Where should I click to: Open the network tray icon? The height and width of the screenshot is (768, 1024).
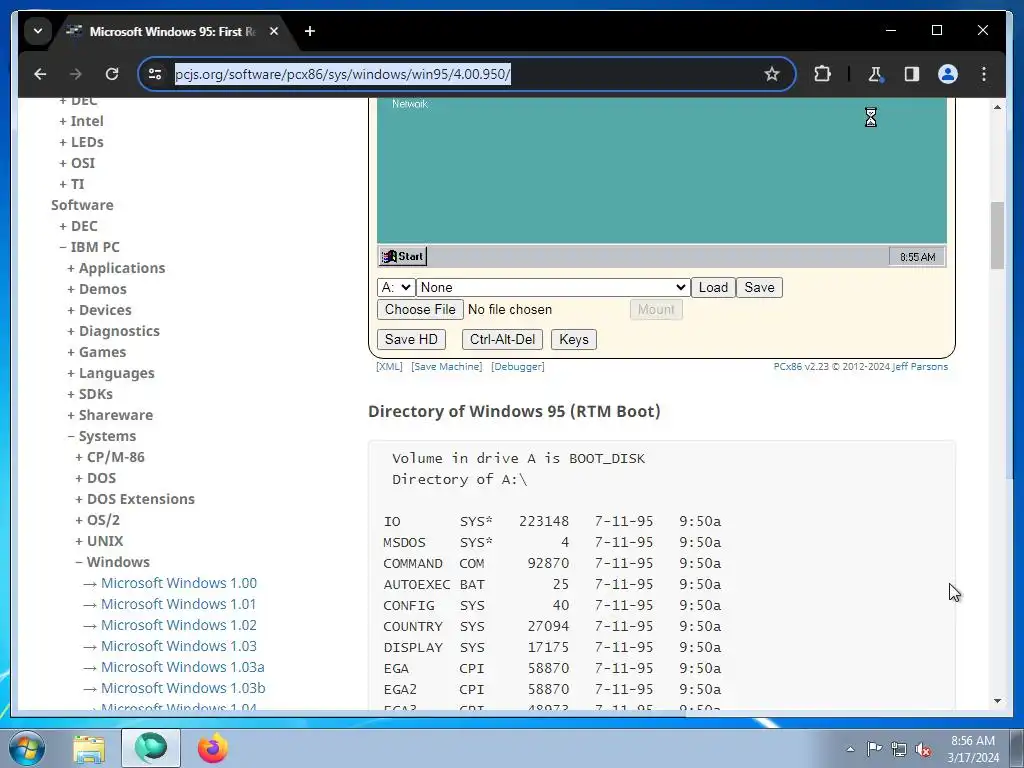[x=899, y=750]
